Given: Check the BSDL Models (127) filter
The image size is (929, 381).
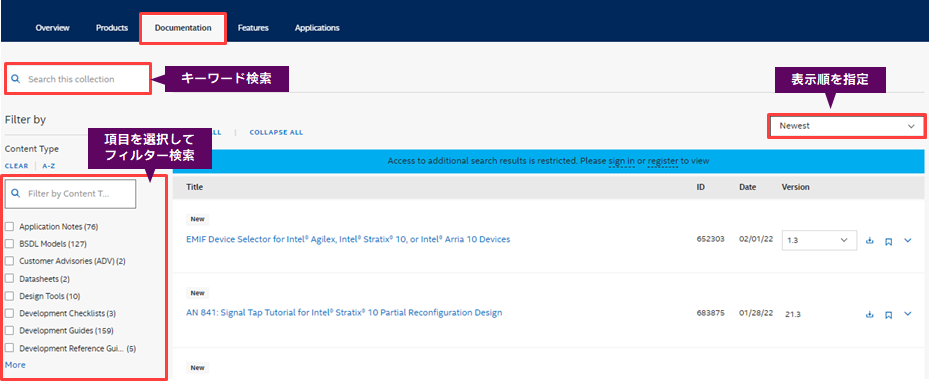Looking at the screenshot, I should (x=9, y=244).
